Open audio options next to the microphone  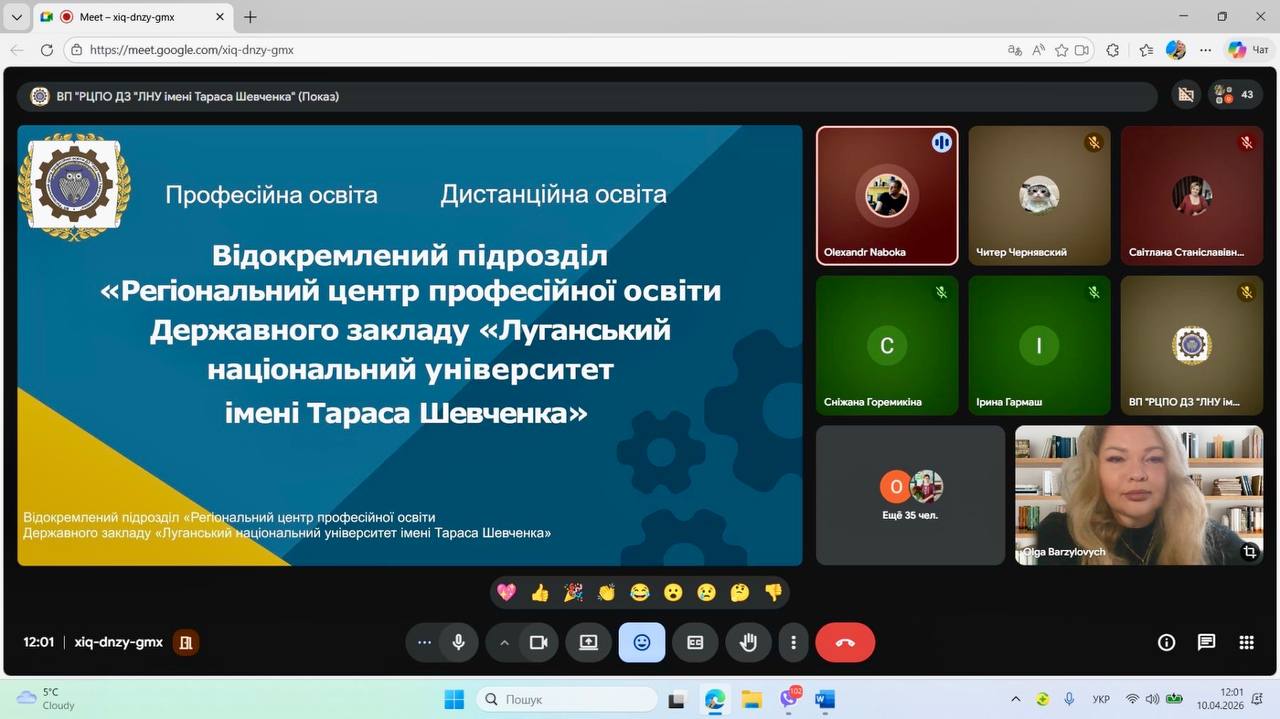(x=424, y=643)
